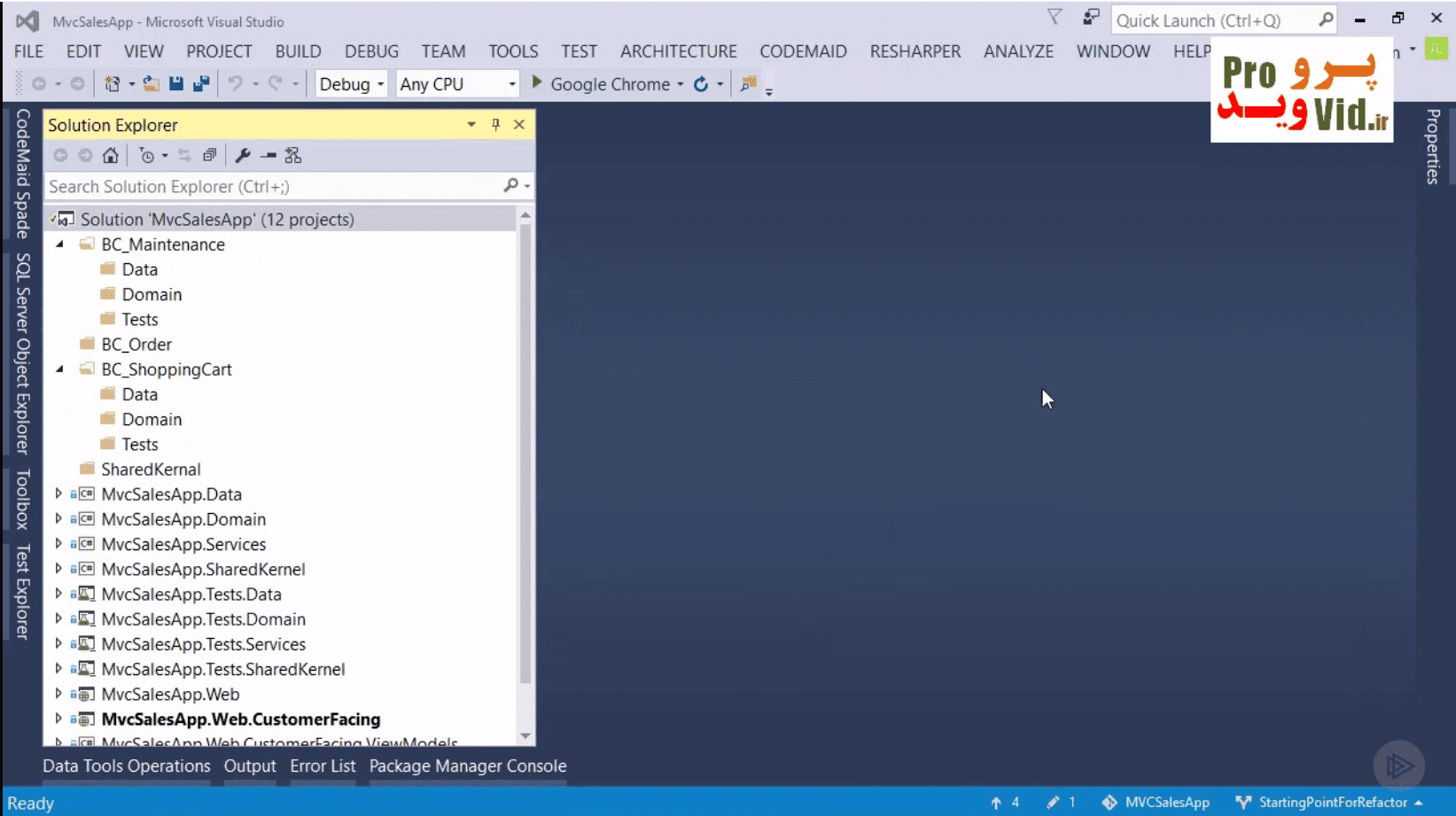Viewport: 1456px width, 816px height.
Task: Collapse the BC_ShoppingCart solution folder
Action: 60,369
